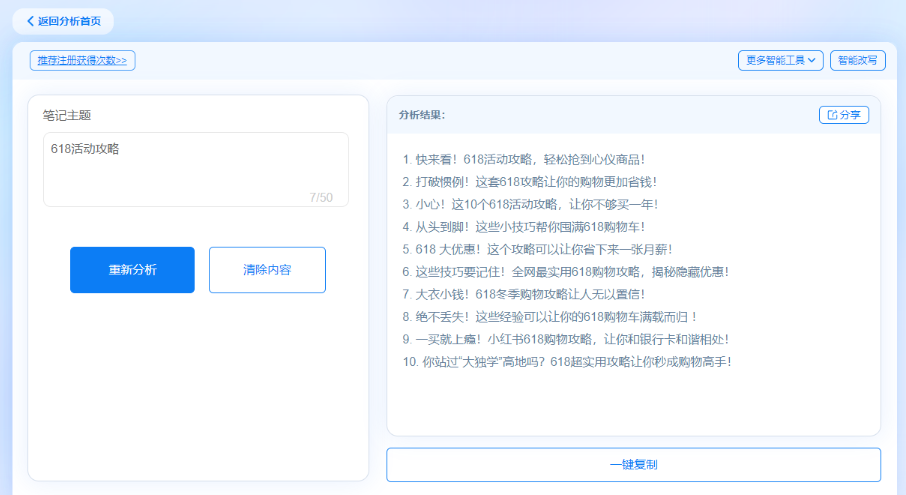Click the blue 重新分析 button
906x495 pixels.
[x=132, y=270]
